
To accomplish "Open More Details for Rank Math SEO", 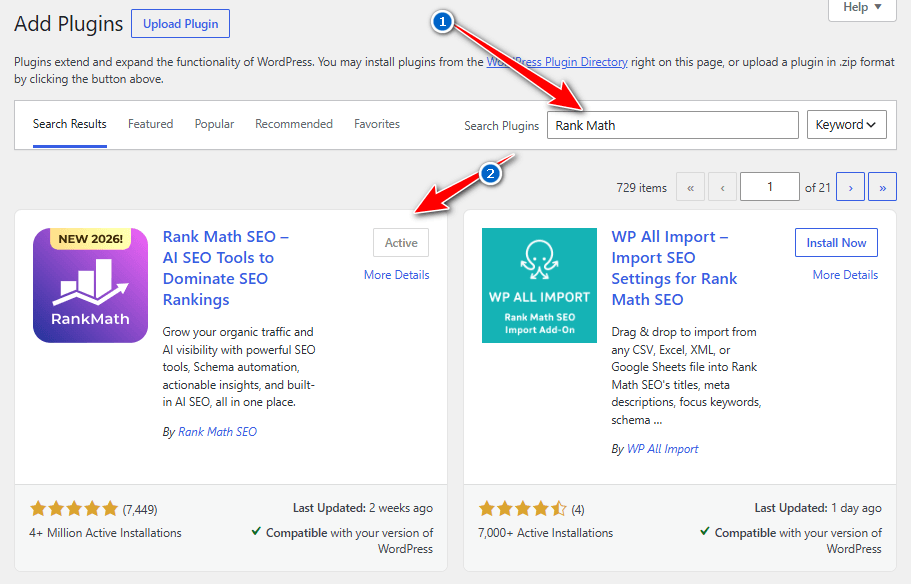I will coord(396,275).
